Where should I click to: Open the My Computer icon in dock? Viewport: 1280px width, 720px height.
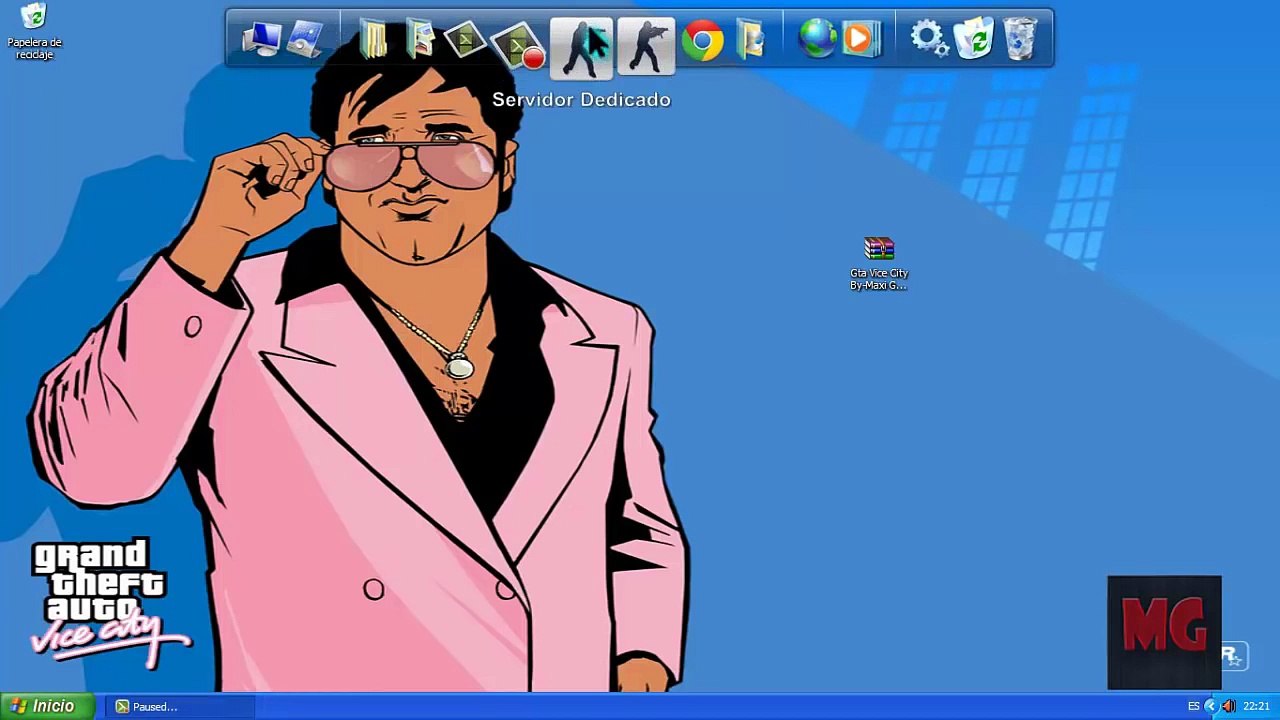261,40
